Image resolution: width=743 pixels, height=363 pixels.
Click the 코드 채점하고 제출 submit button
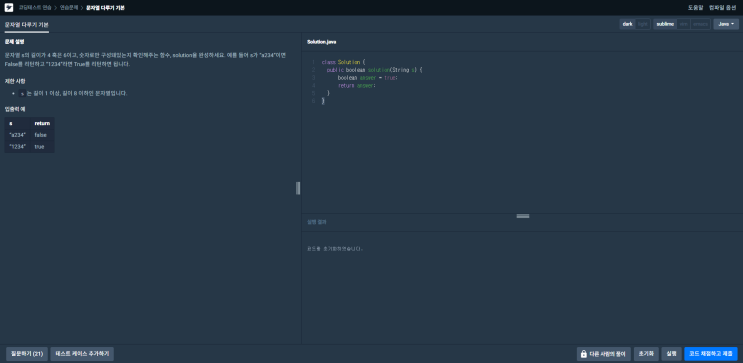[x=711, y=354]
